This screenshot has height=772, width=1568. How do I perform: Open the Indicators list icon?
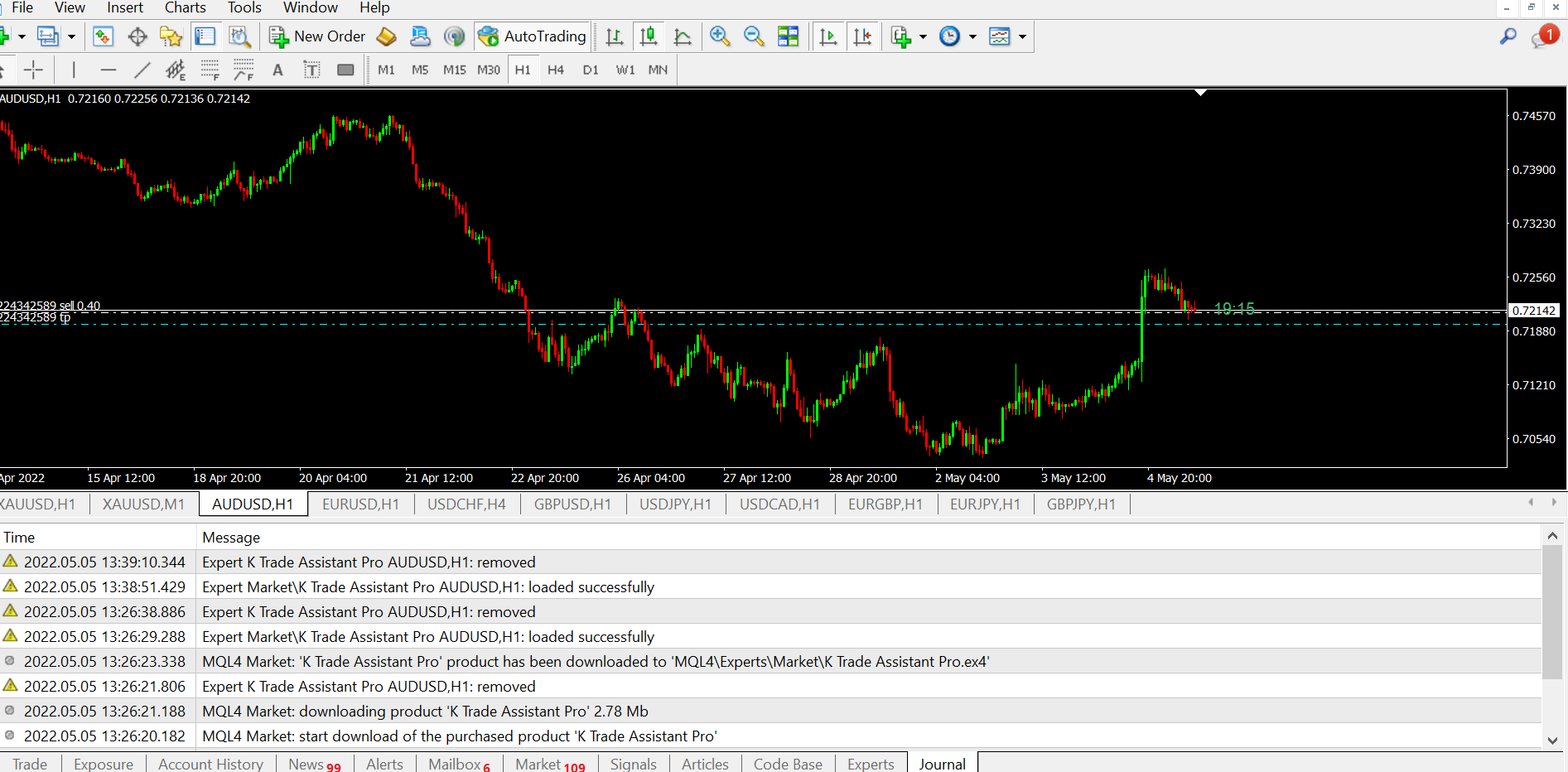900,36
